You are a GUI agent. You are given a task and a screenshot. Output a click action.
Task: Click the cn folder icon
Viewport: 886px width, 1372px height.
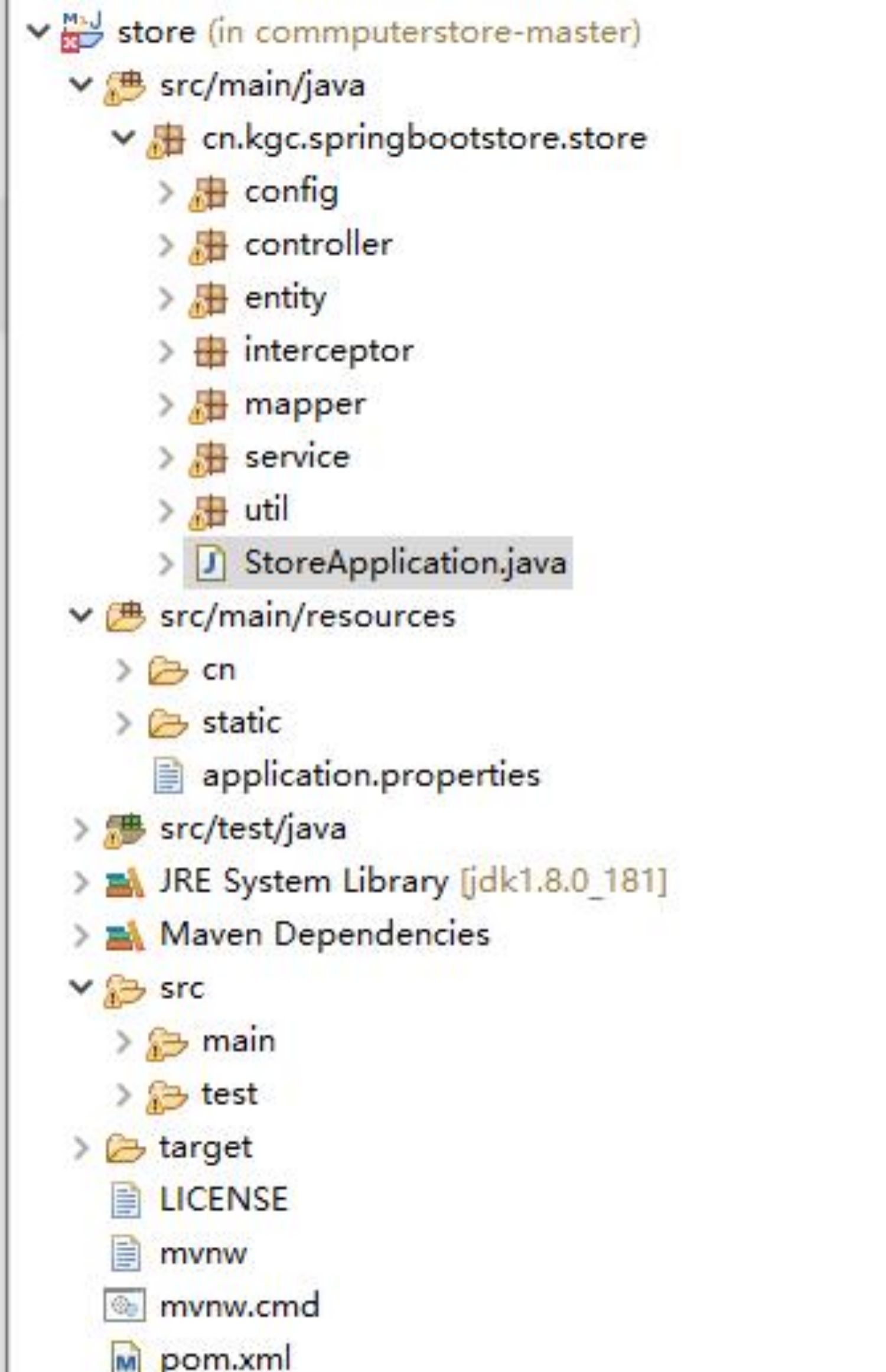(167, 671)
